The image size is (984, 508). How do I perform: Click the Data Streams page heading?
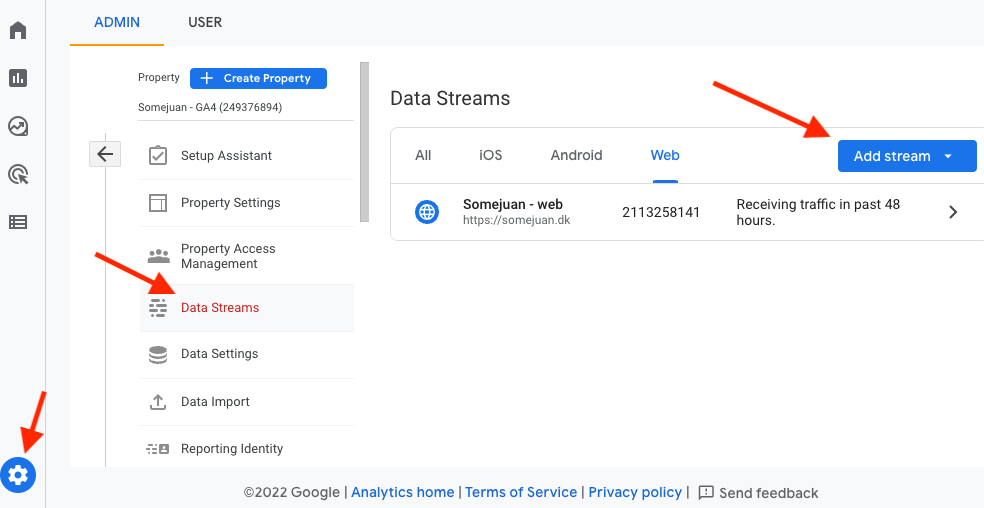450,99
